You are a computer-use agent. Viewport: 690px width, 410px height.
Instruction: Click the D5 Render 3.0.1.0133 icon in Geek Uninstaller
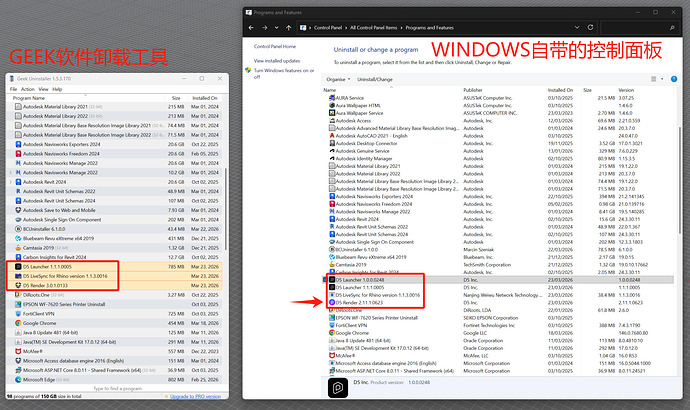click(18, 285)
